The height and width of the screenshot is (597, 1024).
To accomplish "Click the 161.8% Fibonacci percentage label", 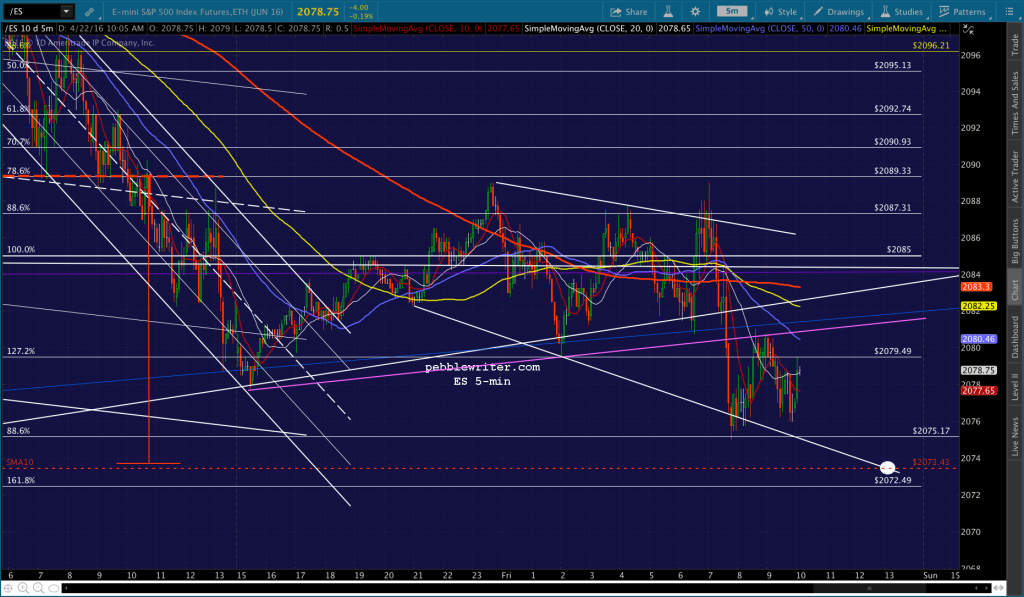I will click(21, 480).
